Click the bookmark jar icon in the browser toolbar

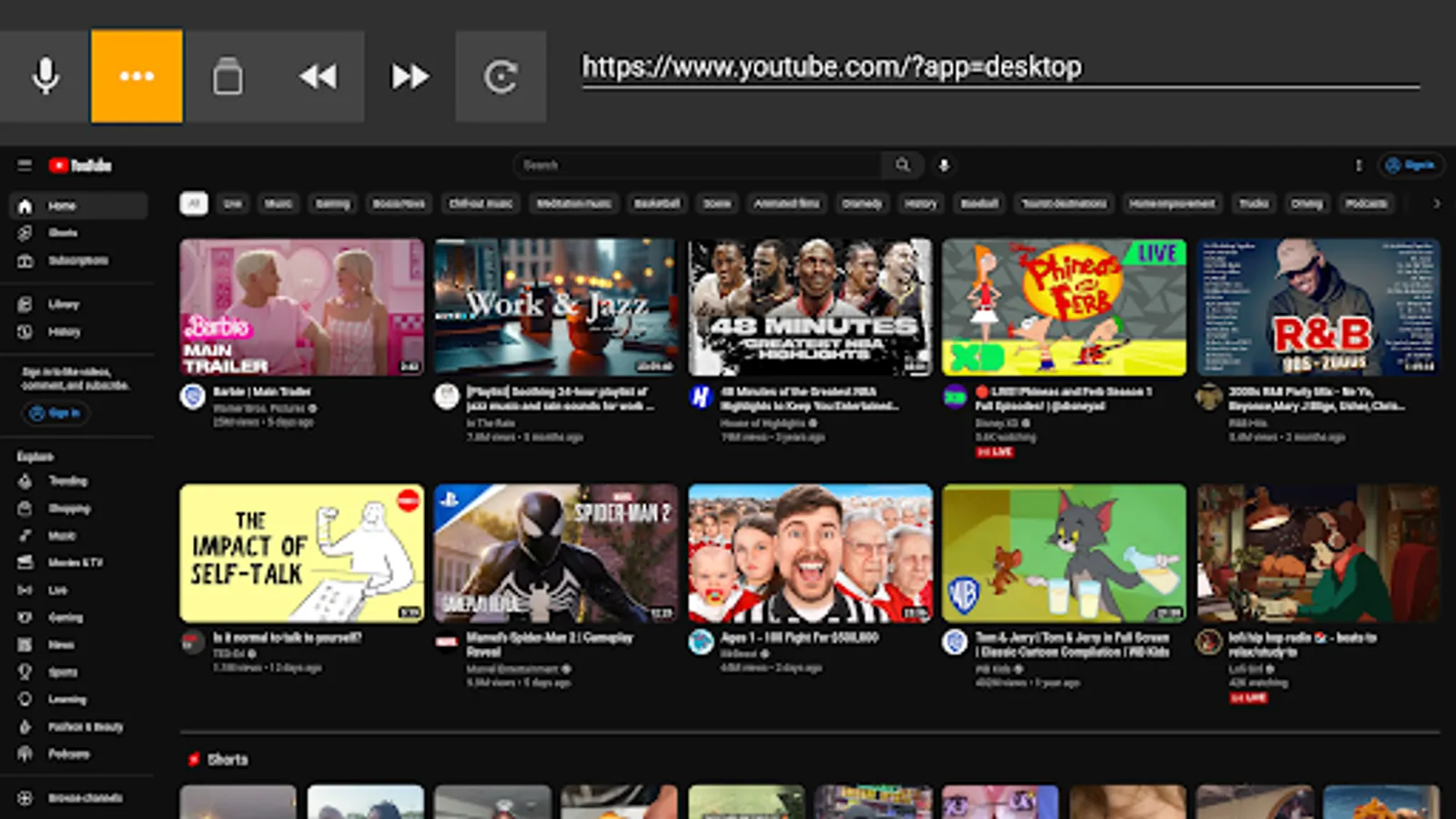click(227, 76)
